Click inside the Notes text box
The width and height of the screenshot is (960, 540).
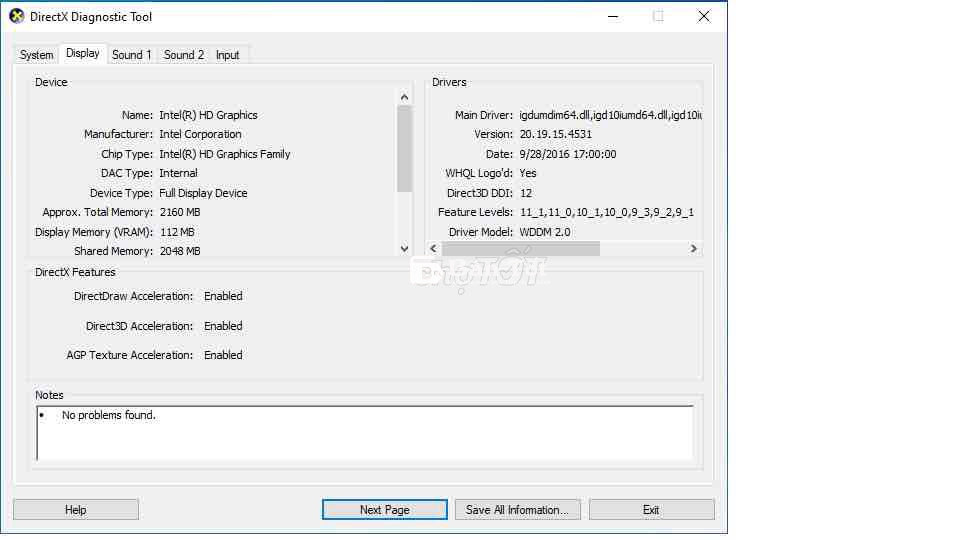[x=365, y=432]
